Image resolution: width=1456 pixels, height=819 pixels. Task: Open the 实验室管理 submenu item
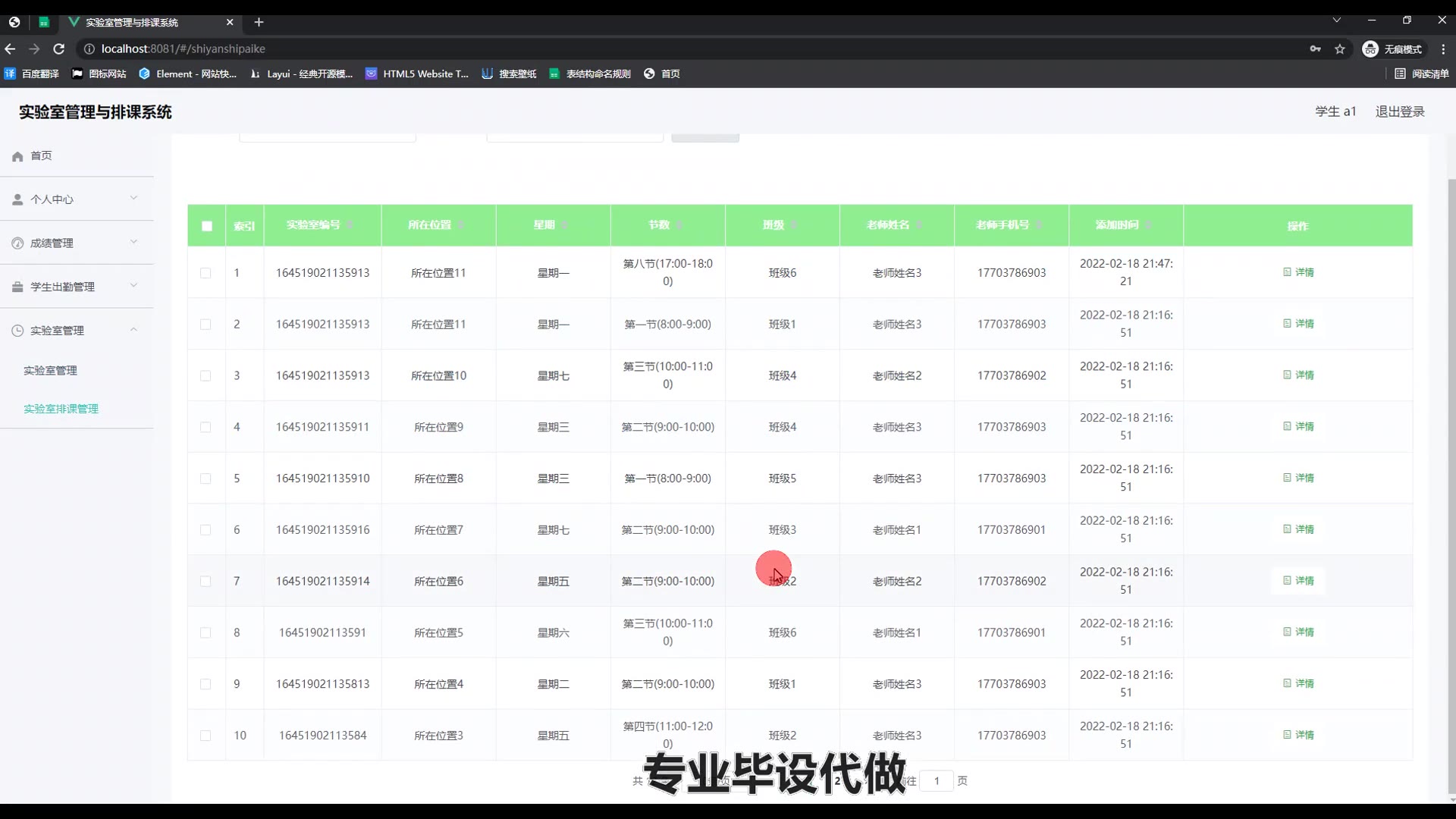[50, 371]
